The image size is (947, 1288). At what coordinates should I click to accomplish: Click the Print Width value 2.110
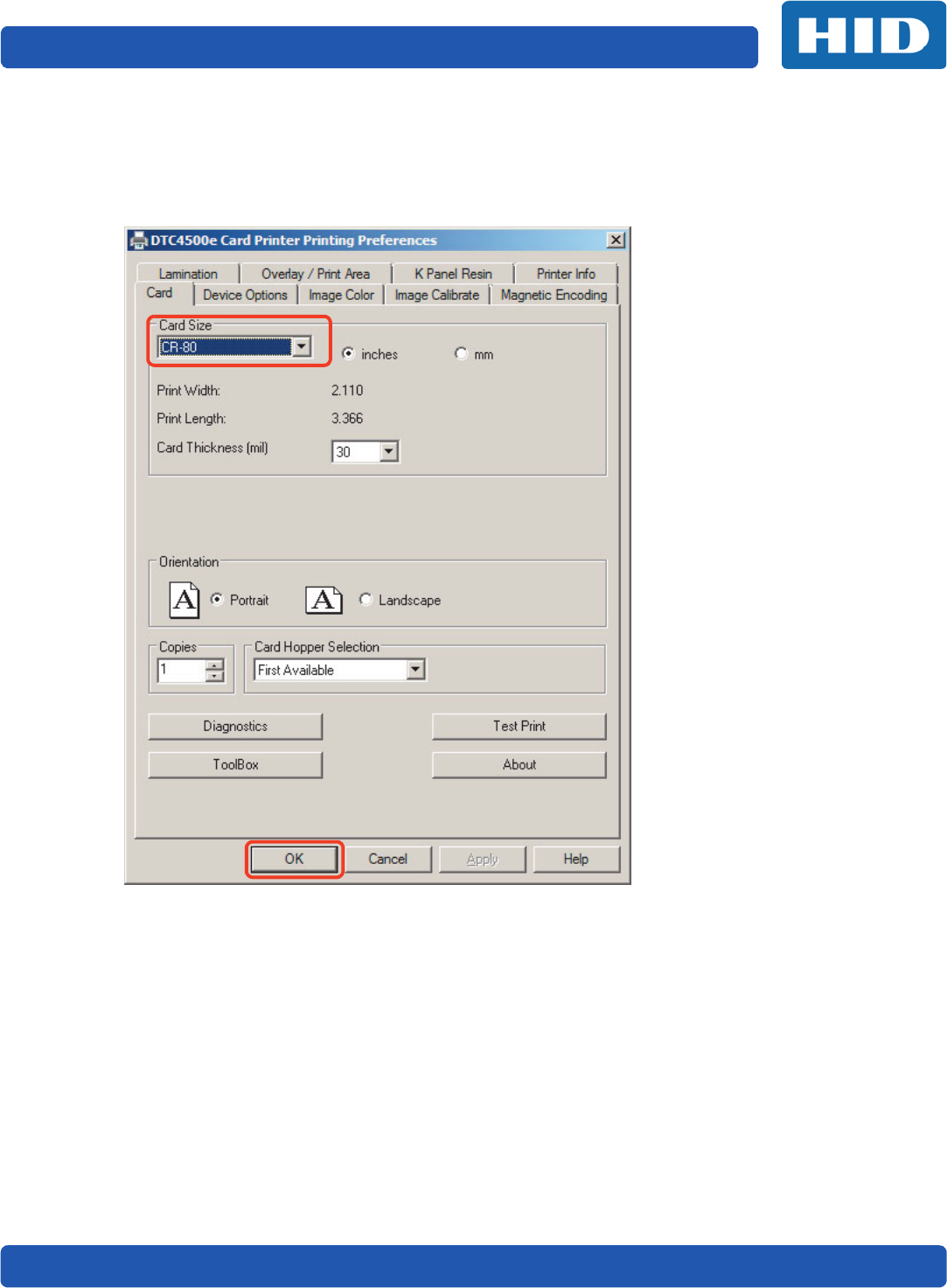pos(347,391)
